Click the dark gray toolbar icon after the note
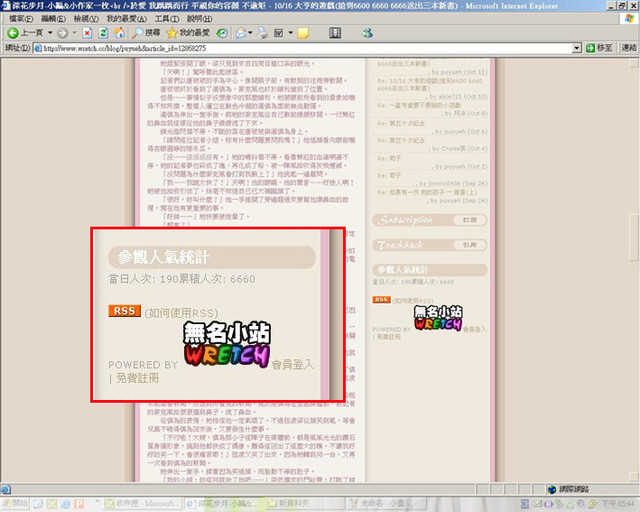 (335, 33)
